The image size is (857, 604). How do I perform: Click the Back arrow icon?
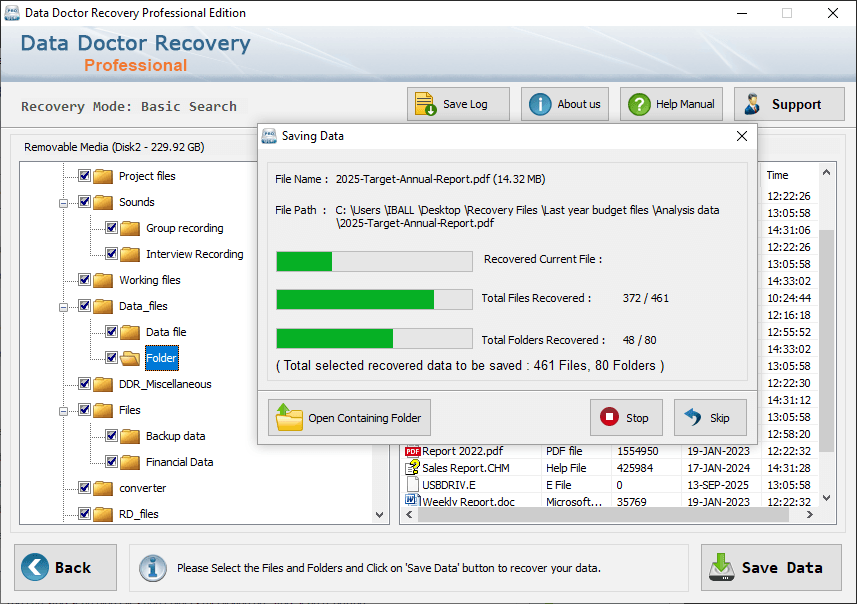(x=34, y=567)
